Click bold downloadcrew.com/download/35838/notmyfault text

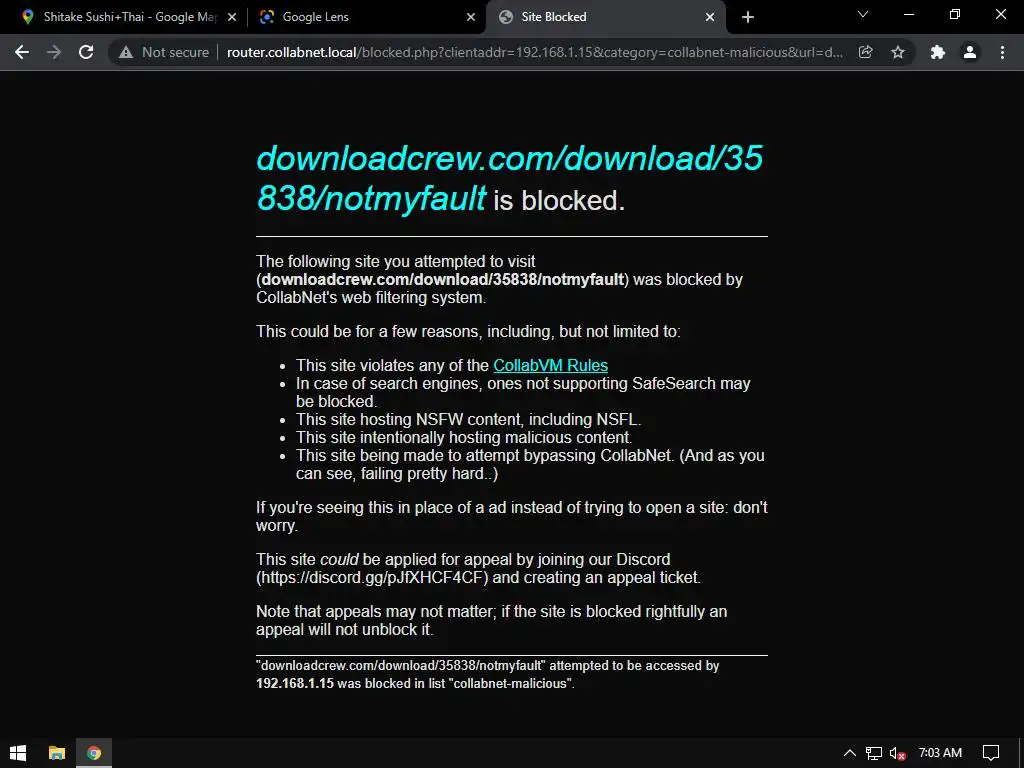tap(443, 280)
